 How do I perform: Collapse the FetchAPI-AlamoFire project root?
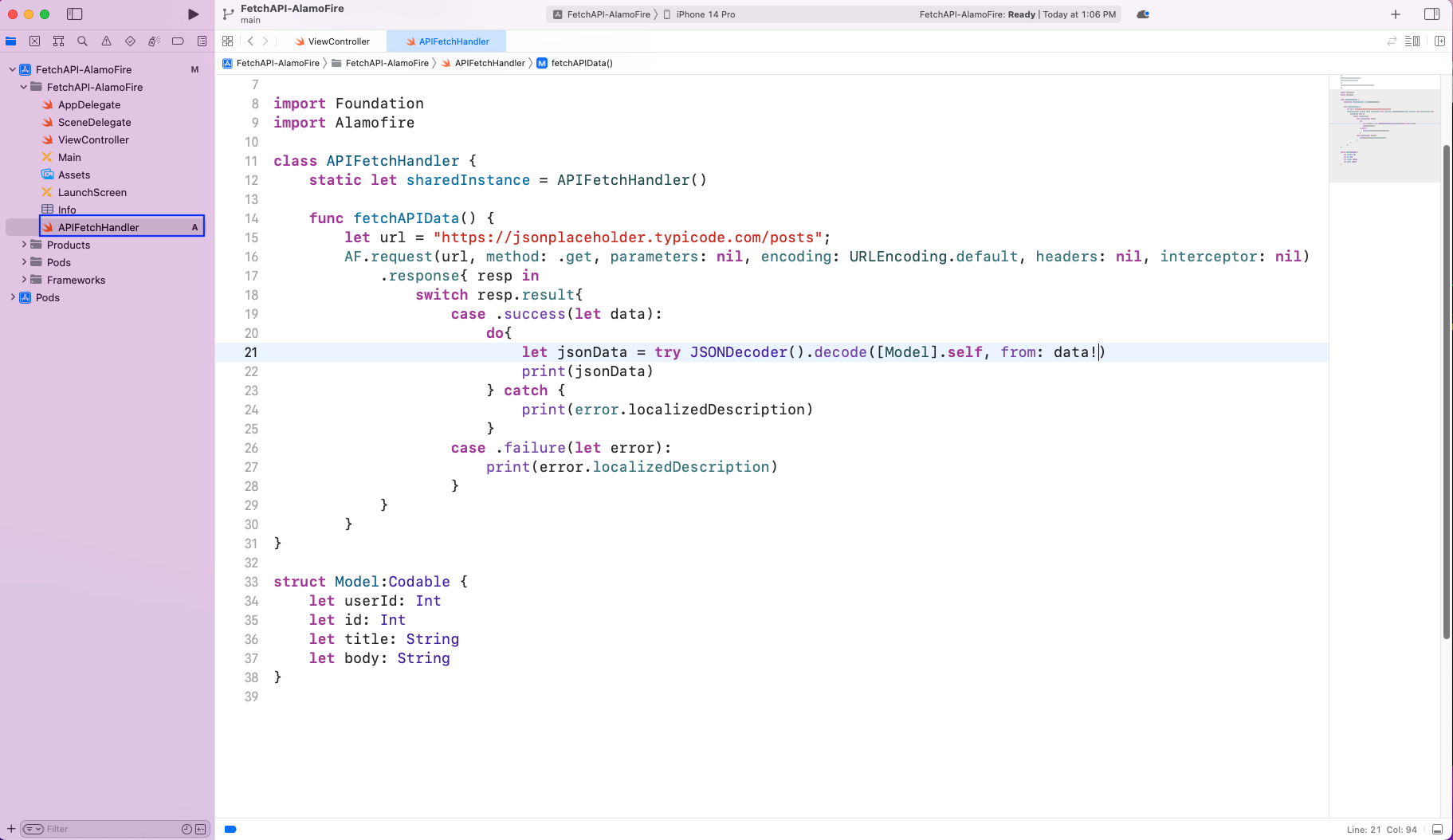coord(13,69)
